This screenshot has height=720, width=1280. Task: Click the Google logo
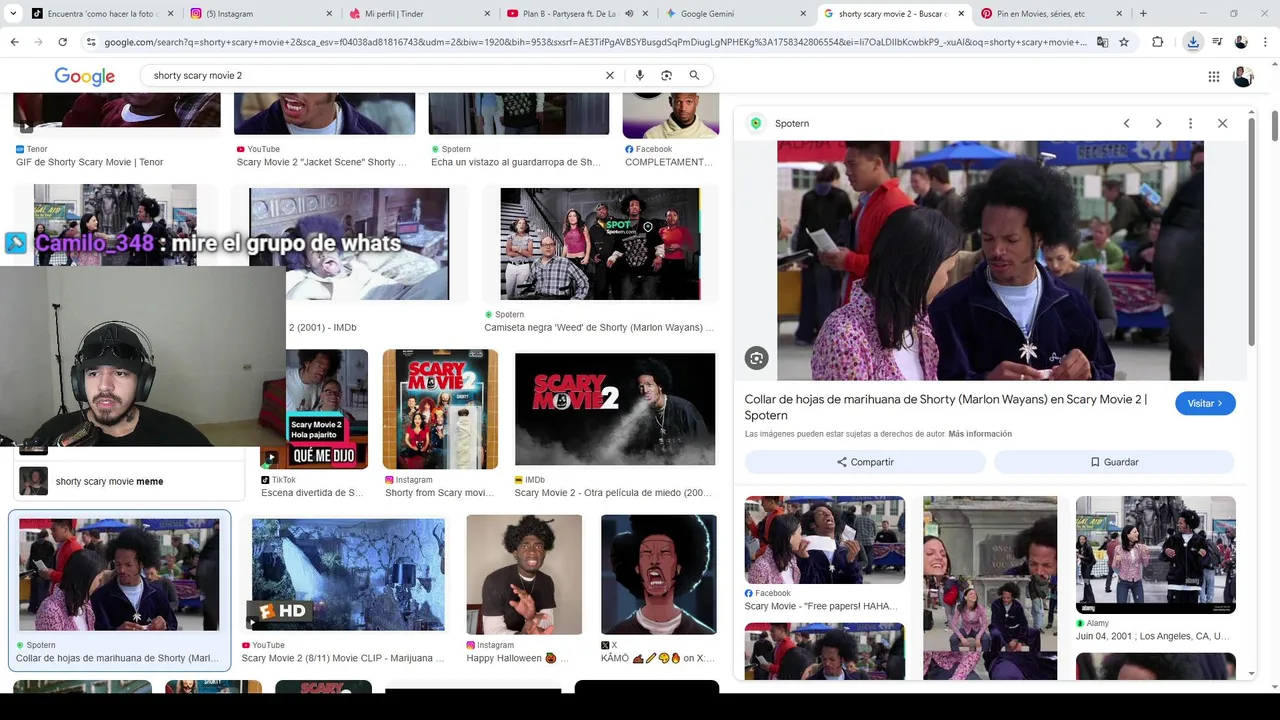point(85,76)
